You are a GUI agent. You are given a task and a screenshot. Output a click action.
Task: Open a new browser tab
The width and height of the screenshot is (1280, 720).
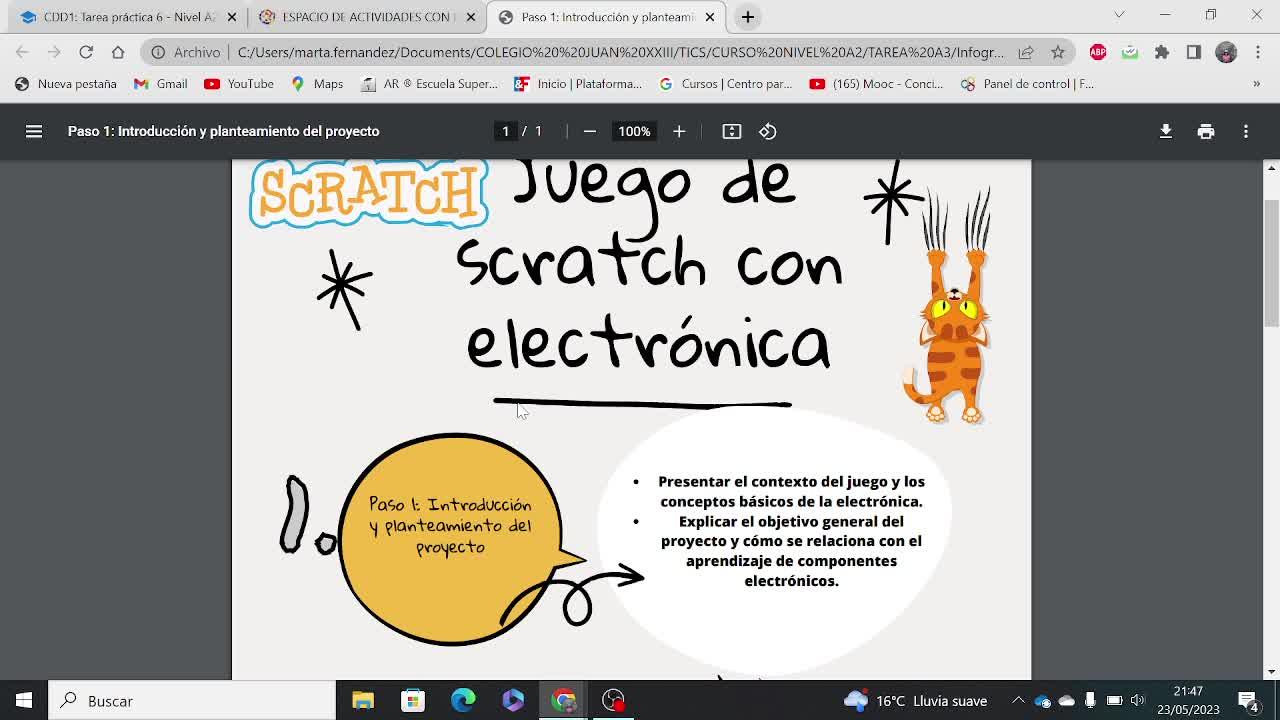click(x=747, y=17)
